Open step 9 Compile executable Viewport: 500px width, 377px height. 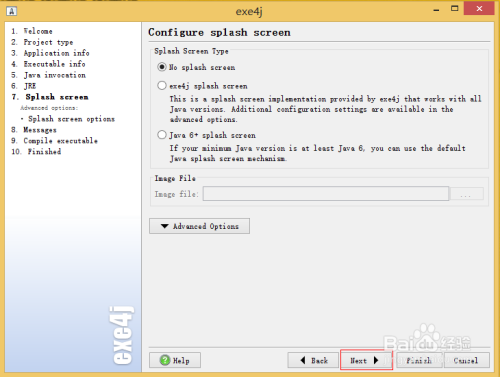click(x=55, y=141)
